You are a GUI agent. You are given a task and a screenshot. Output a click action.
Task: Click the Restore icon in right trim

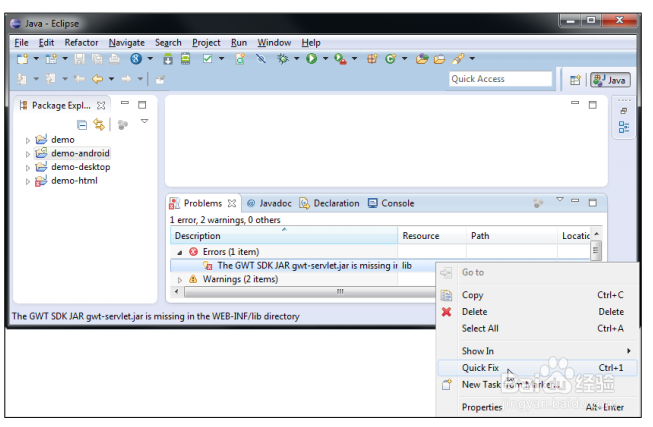623,111
